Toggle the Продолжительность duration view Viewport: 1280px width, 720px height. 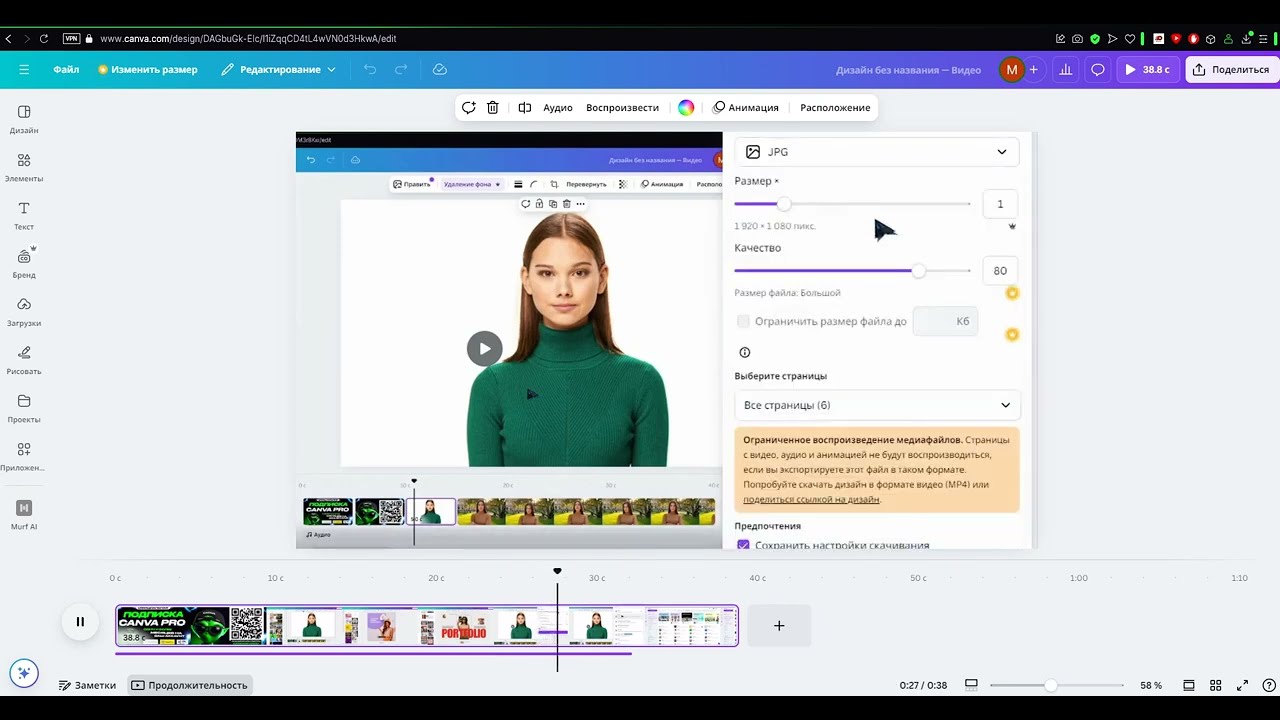[x=189, y=685]
